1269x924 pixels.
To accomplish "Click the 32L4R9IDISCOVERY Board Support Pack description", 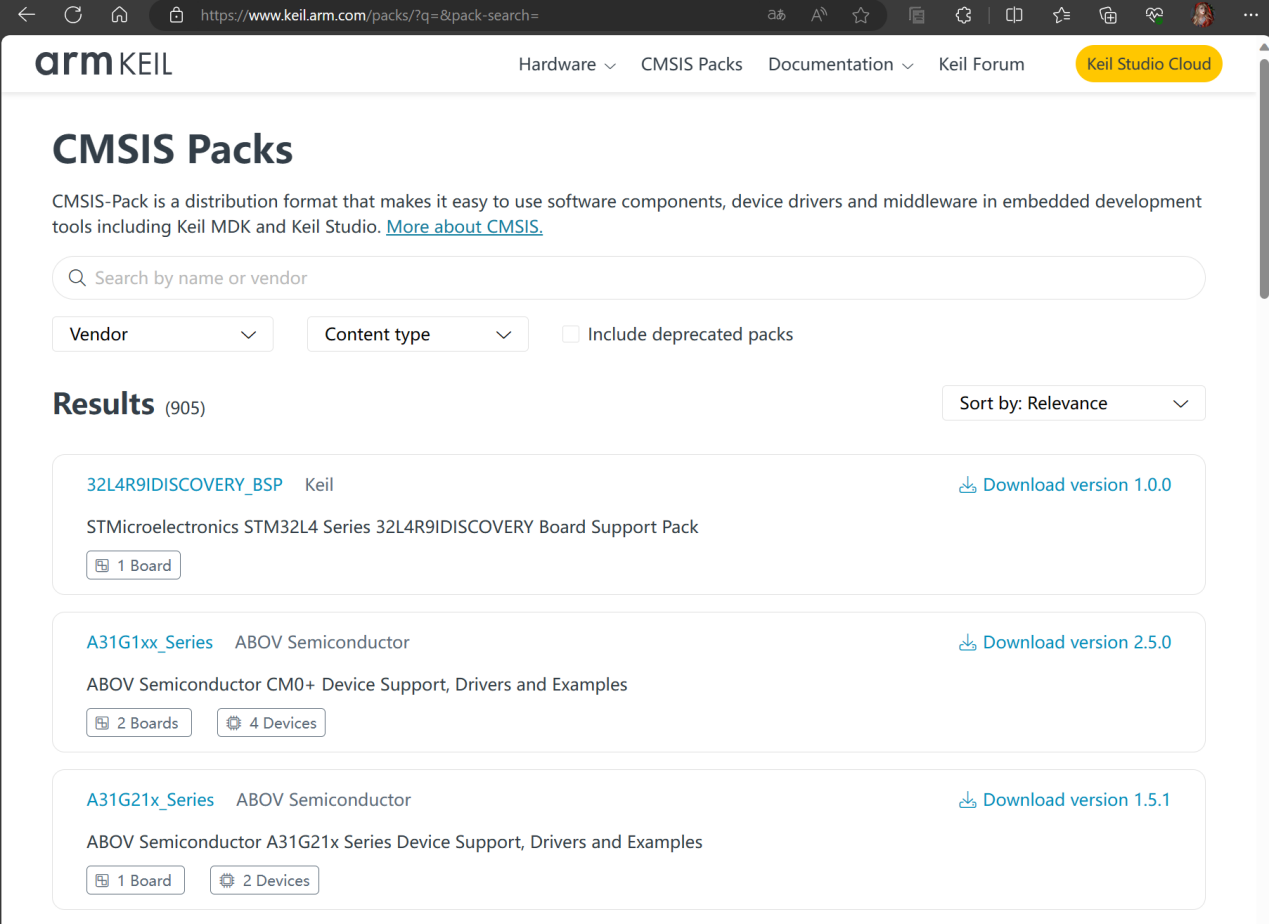I will click(393, 527).
